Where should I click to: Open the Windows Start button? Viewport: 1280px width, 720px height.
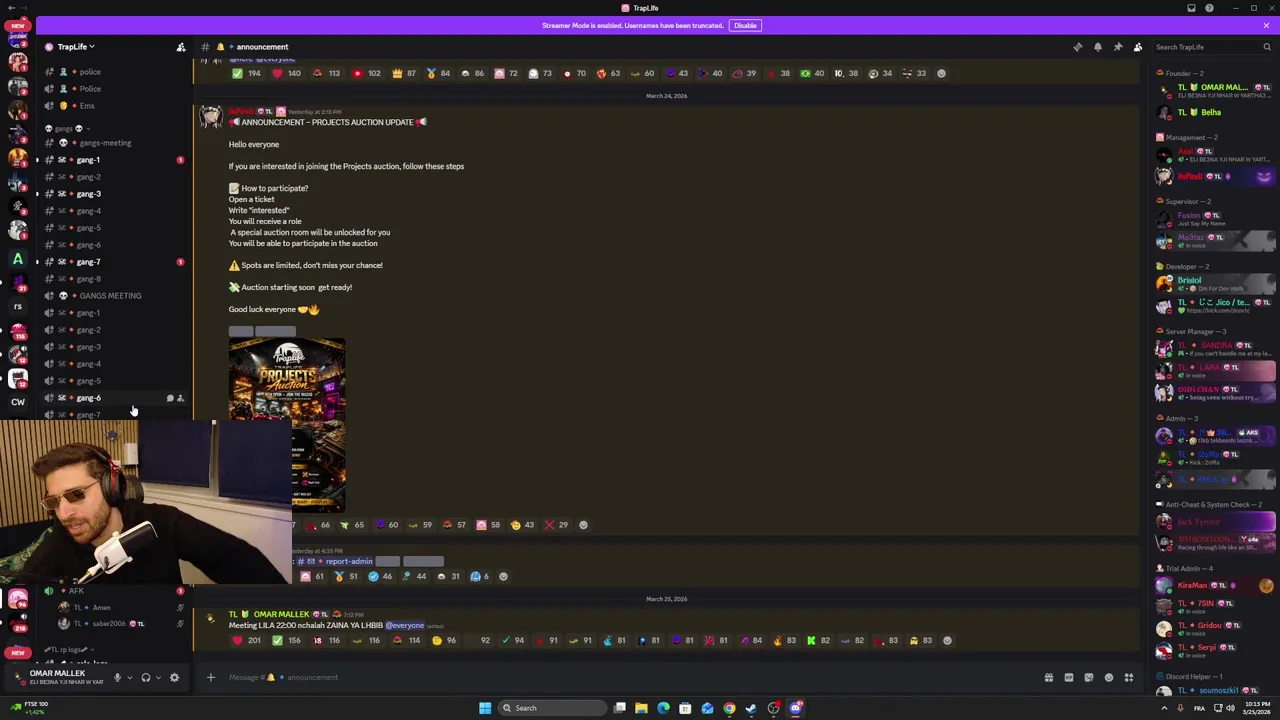485,708
